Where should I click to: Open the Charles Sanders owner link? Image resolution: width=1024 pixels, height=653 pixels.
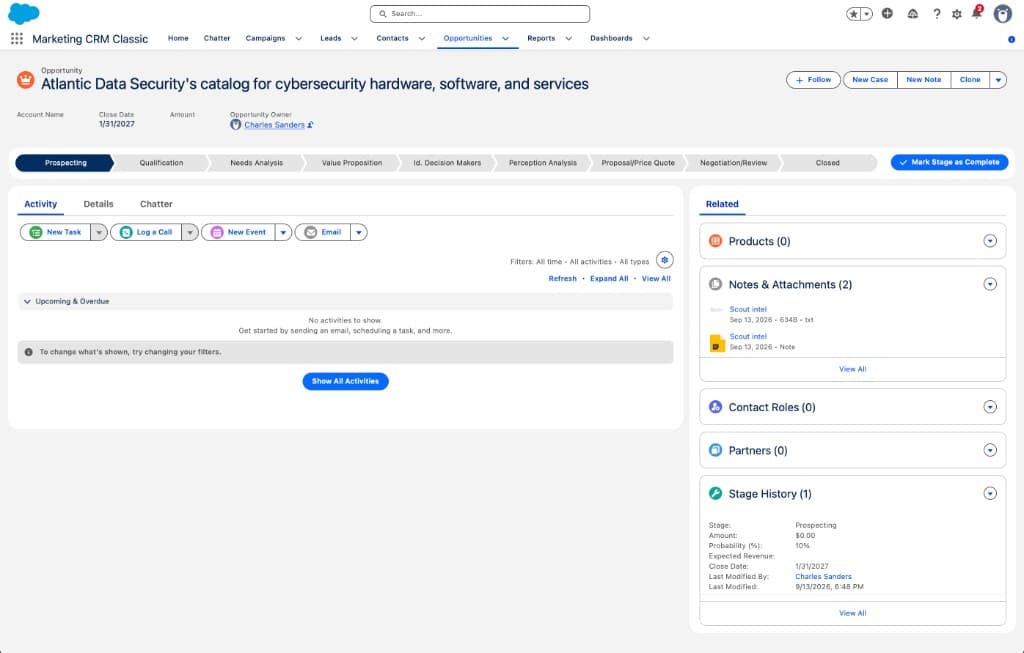click(274, 125)
